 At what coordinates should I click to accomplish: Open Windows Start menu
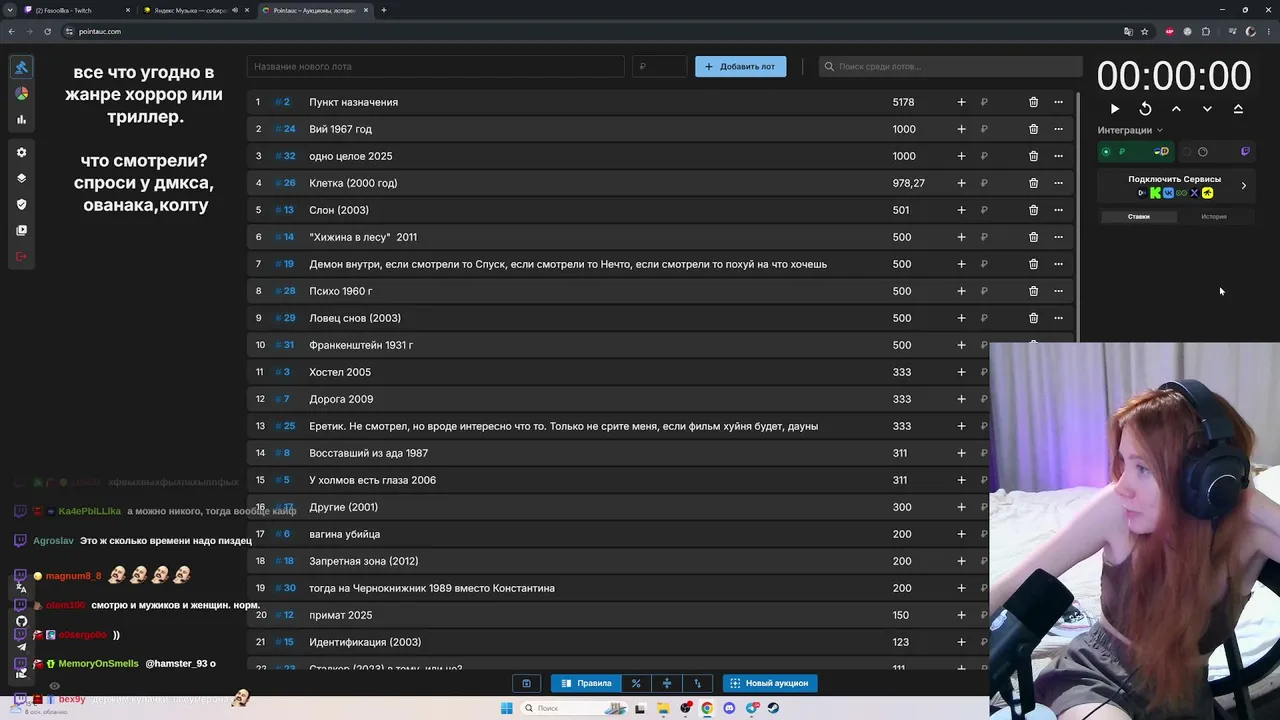point(506,708)
